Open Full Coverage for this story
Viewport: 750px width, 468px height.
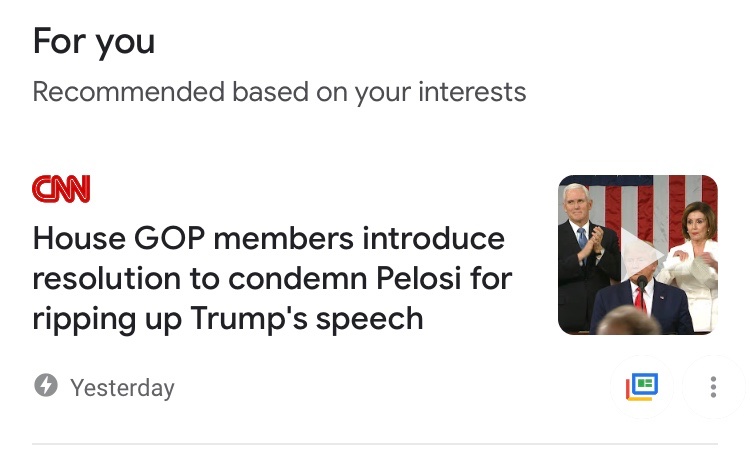point(642,387)
